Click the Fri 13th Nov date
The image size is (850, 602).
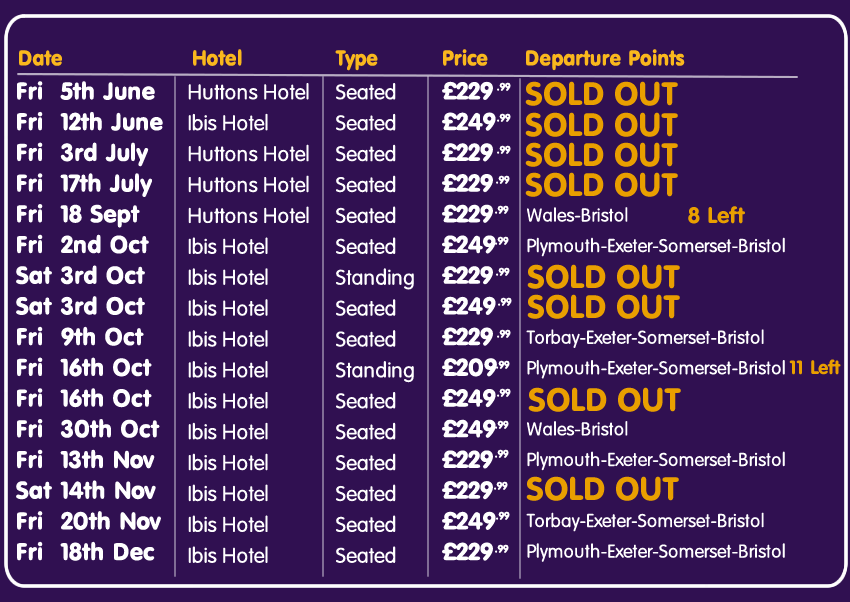coord(86,460)
